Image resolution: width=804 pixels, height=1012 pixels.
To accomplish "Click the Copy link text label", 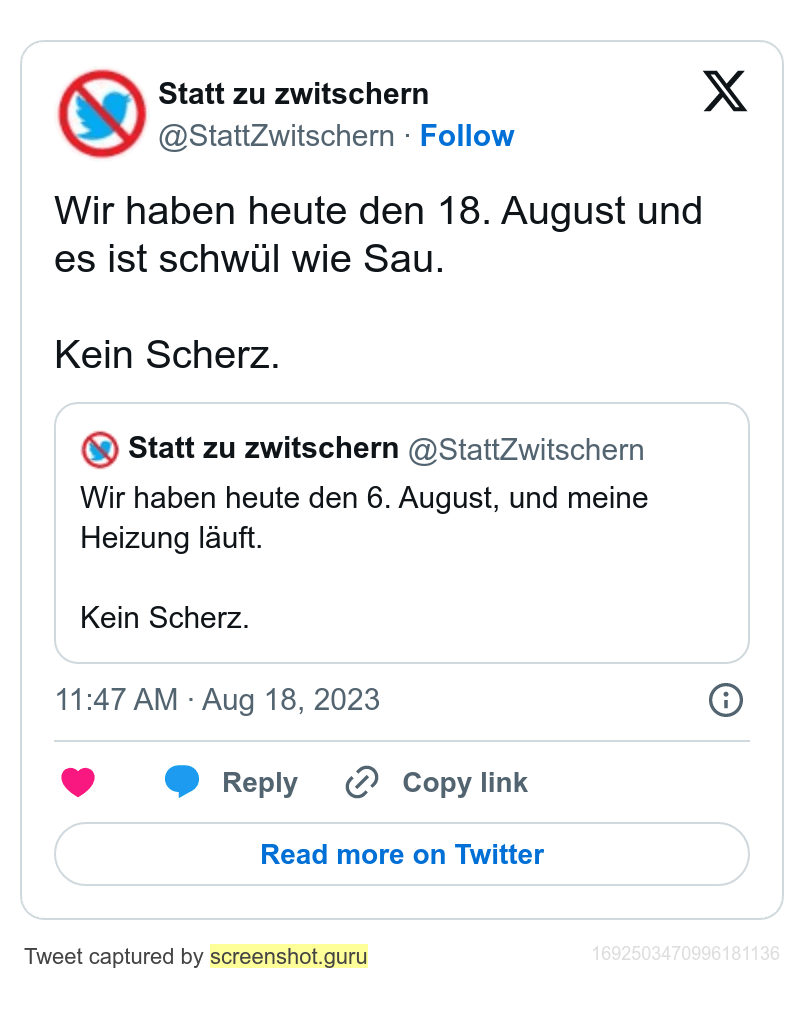I will pyautogui.click(x=465, y=782).
